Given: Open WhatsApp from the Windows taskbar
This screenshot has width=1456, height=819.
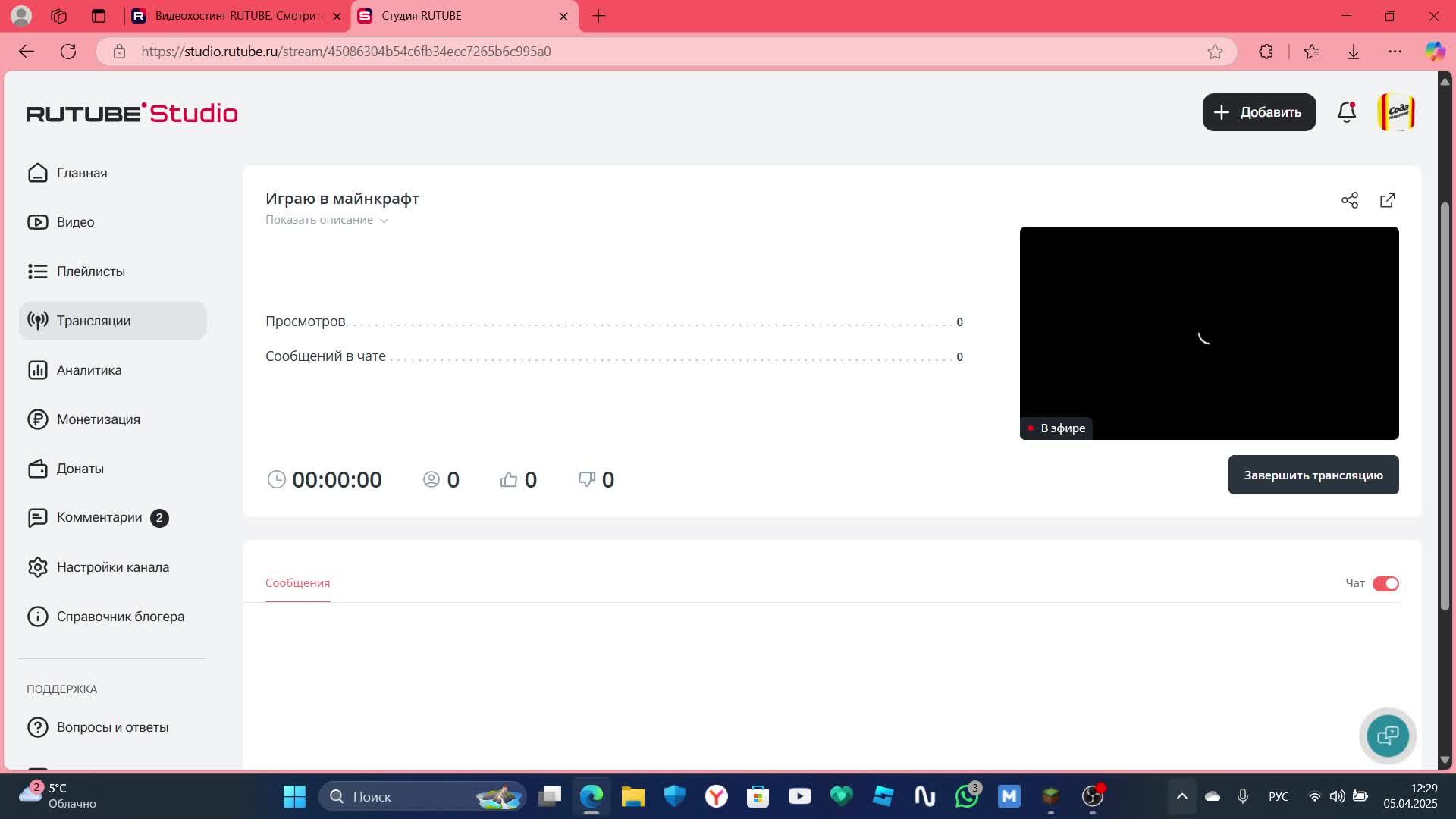Looking at the screenshot, I should point(966,796).
